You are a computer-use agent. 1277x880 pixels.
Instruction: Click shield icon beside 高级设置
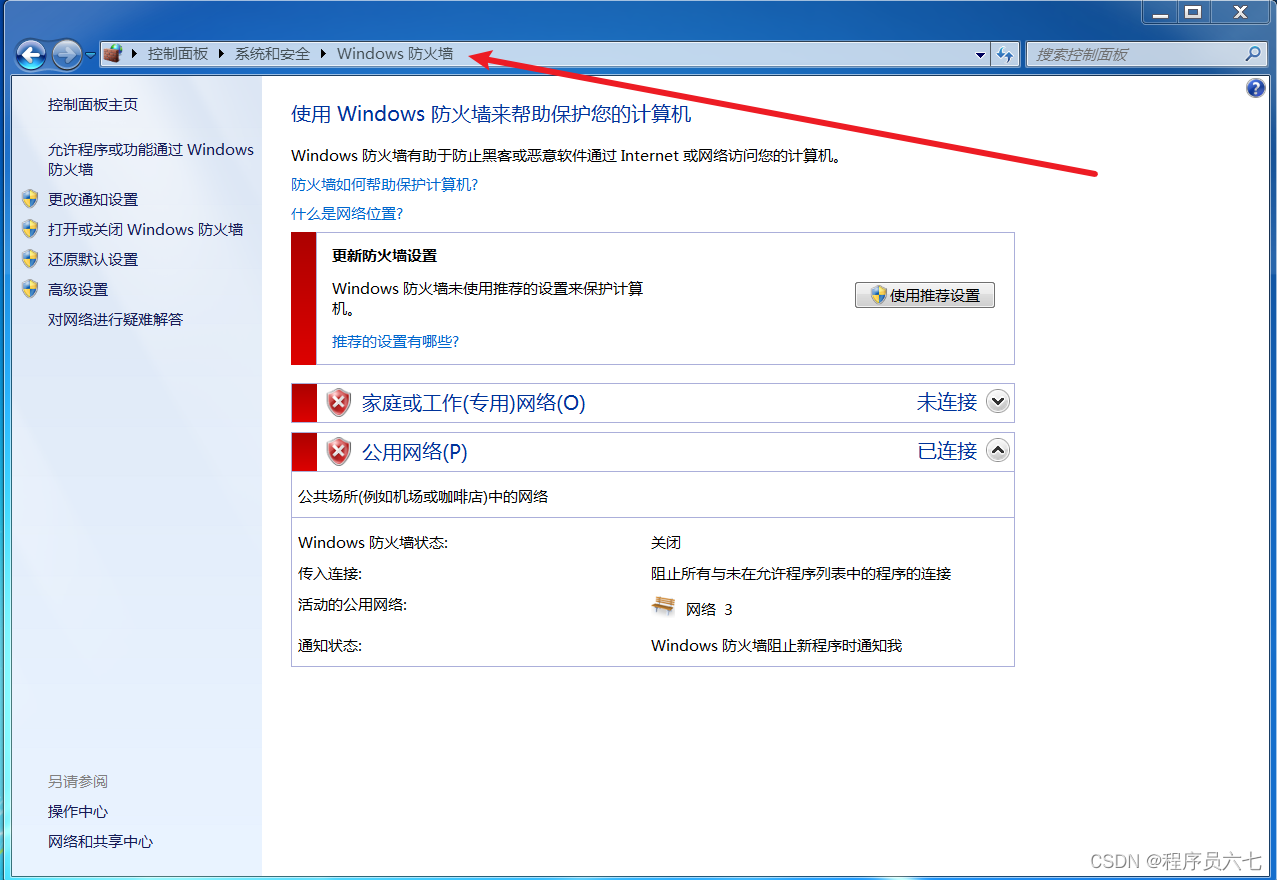30,289
